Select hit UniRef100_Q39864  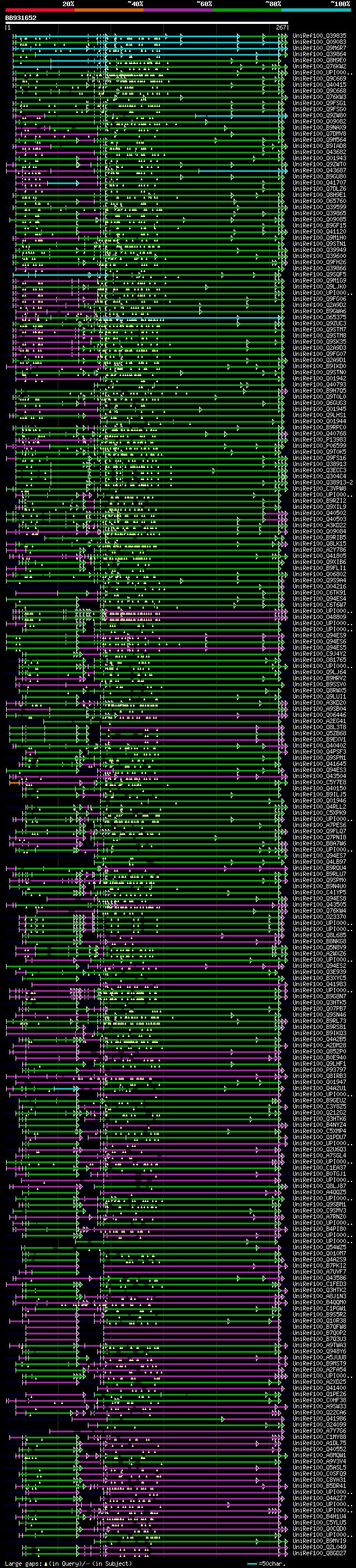[319, 54]
